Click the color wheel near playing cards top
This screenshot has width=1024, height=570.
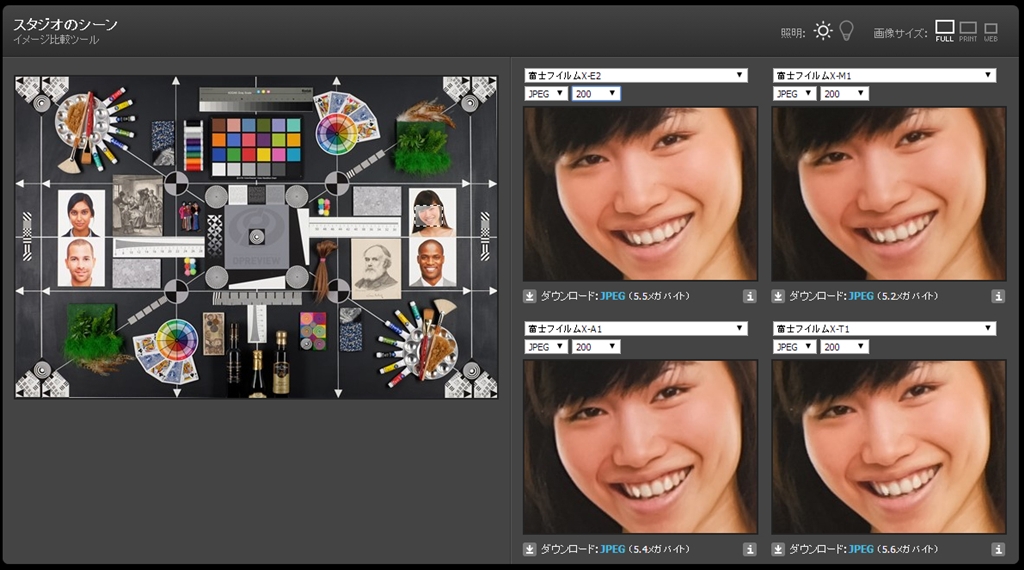pyautogui.click(x=336, y=134)
